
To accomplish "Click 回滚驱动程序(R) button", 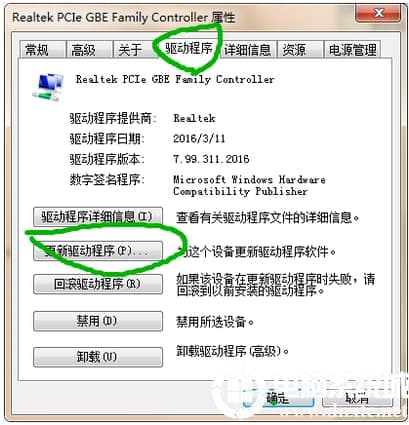I will click(98, 284).
